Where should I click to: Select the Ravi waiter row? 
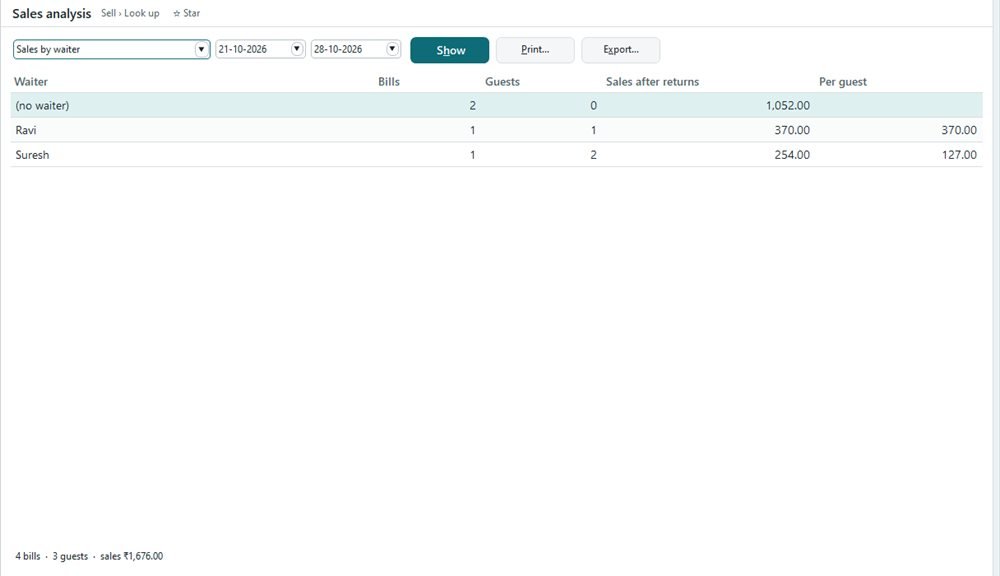pyautogui.click(x=497, y=130)
